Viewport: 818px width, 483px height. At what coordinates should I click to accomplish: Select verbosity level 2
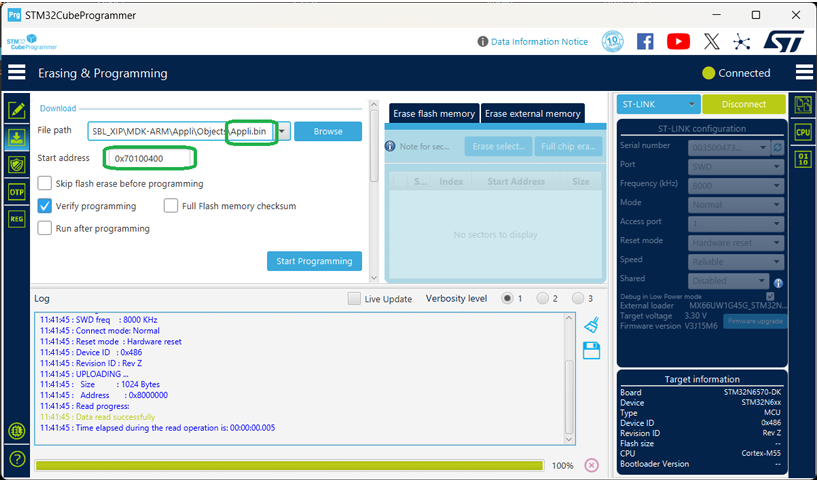(x=542, y=298)
